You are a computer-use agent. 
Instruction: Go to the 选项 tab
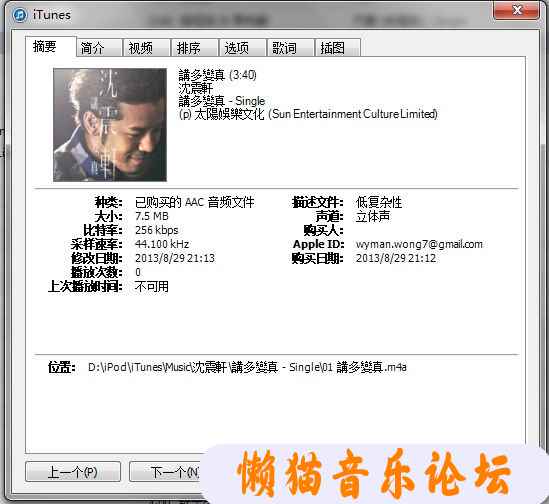[x=243, y=48]
